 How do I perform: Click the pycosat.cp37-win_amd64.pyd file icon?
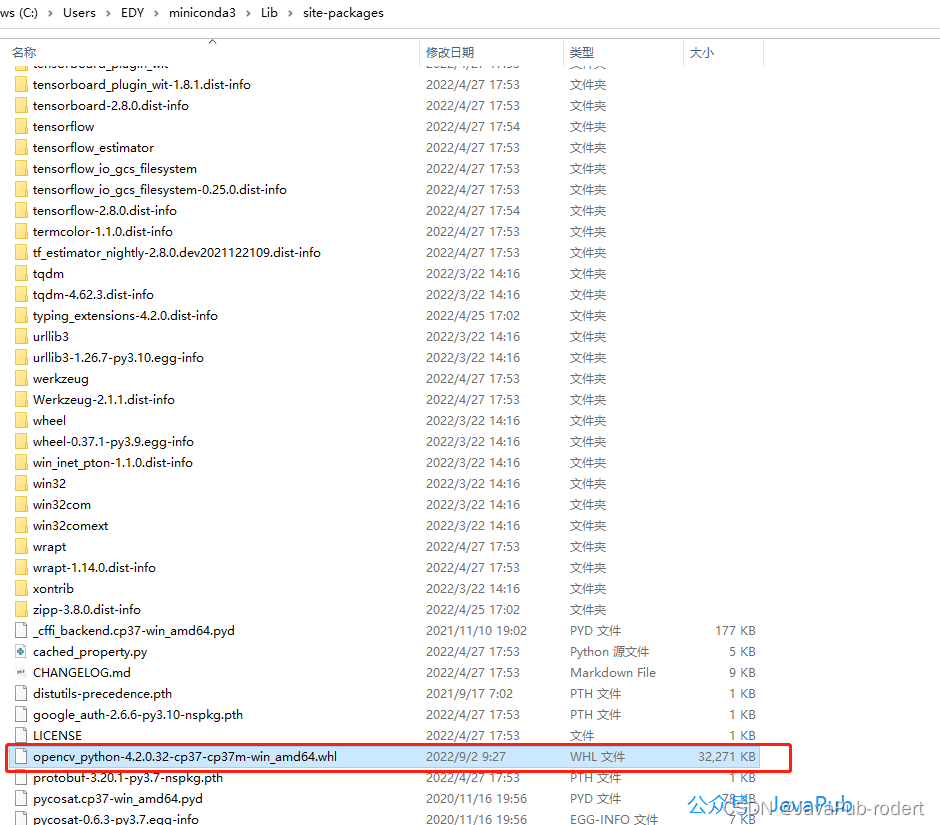point(22,798)
